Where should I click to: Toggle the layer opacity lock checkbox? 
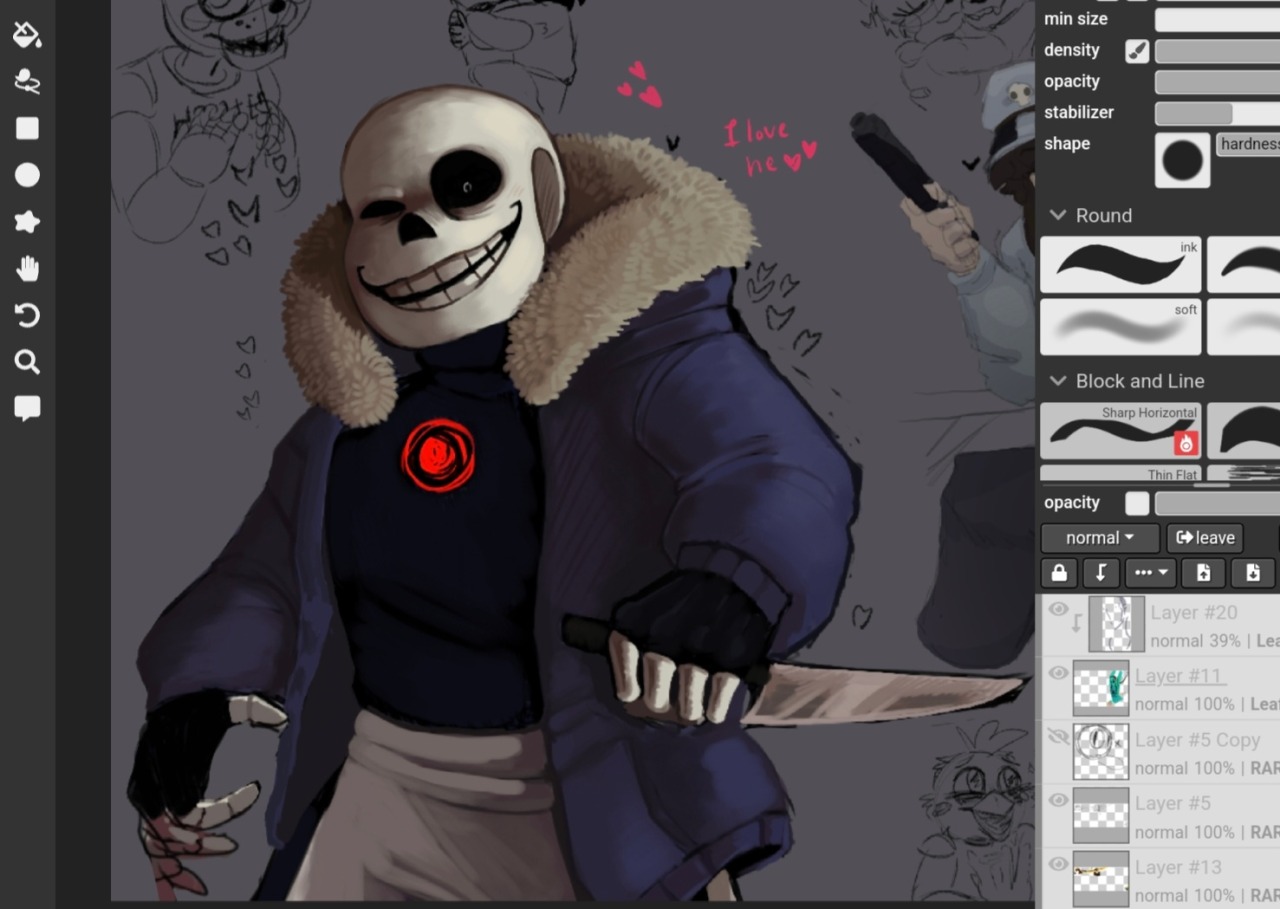(1137, 503)
